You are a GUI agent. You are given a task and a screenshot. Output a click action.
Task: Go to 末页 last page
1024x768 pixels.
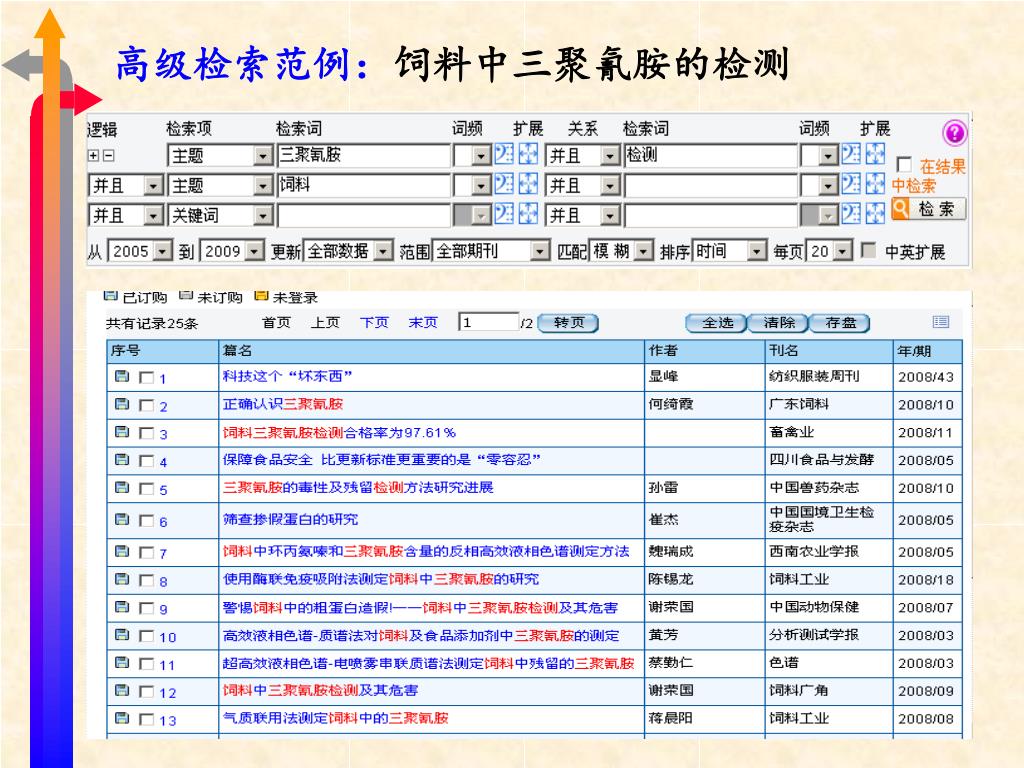click(x=423, y=322)
